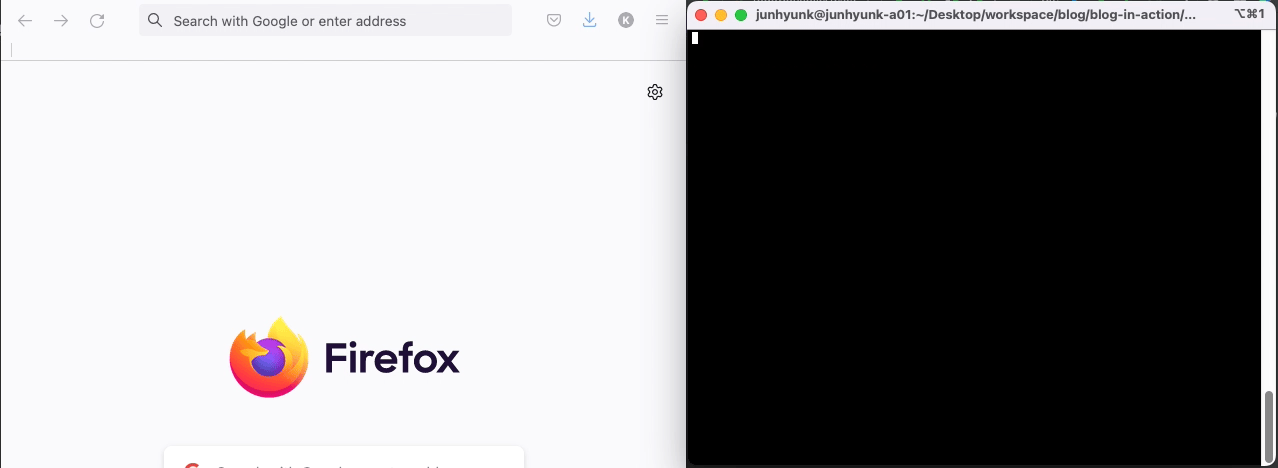This screenshot has height=468, width=1278.
Task: Click the Firefox wordmark text
Action: click(x=392, y=358)
